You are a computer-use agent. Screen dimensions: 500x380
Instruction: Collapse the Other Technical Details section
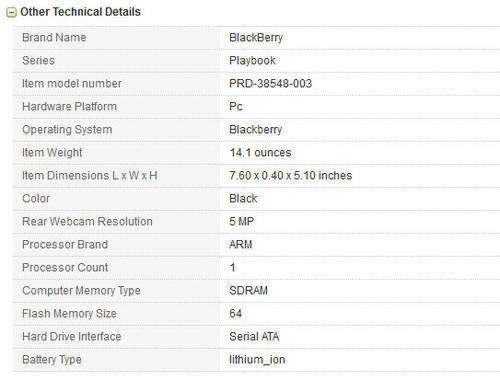[x=11, y=13]
